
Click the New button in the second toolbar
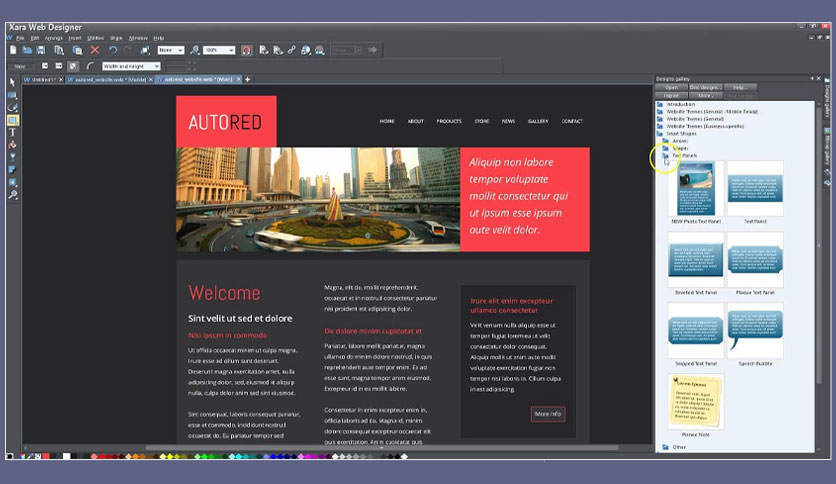[20, 66]
